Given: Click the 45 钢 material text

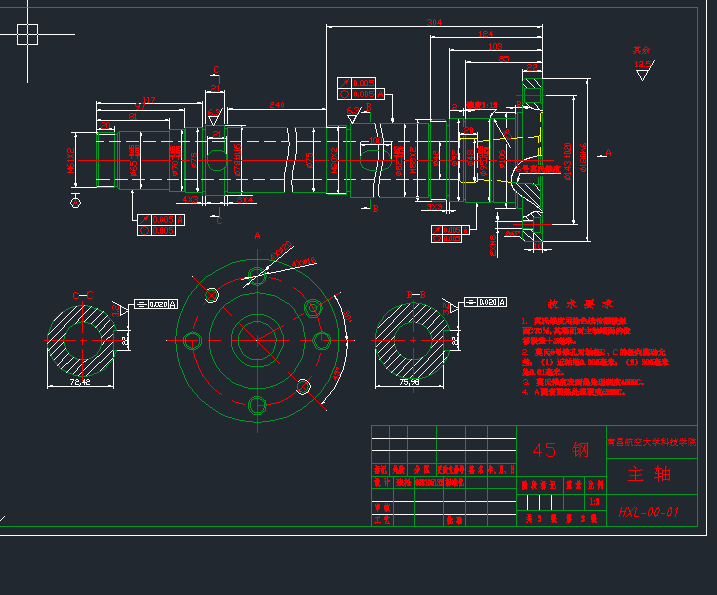Looking at the screenshot, I should [561, 450].
